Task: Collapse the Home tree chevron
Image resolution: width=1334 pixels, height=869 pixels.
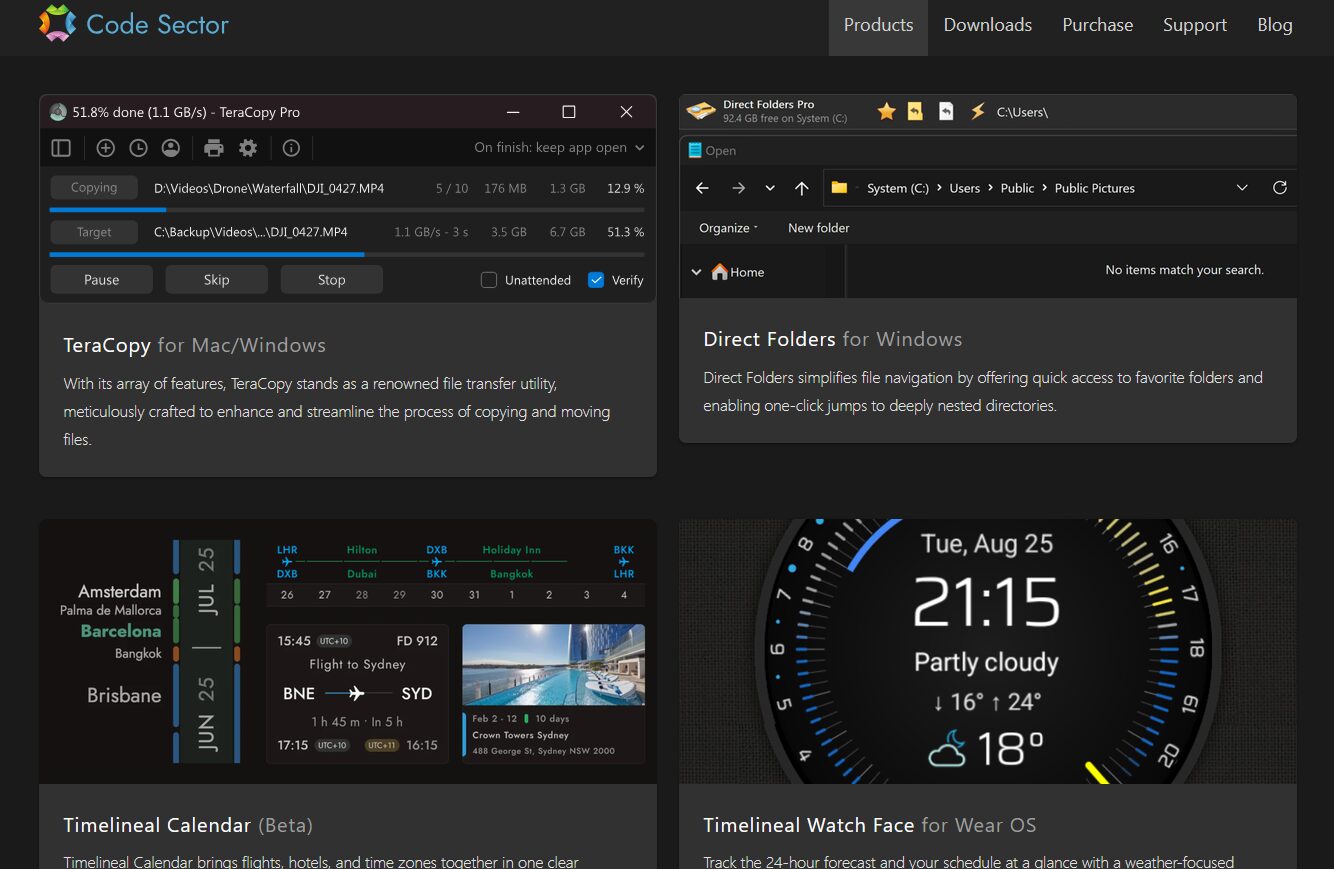Action: pyautogui.click(x=697, y=272)
